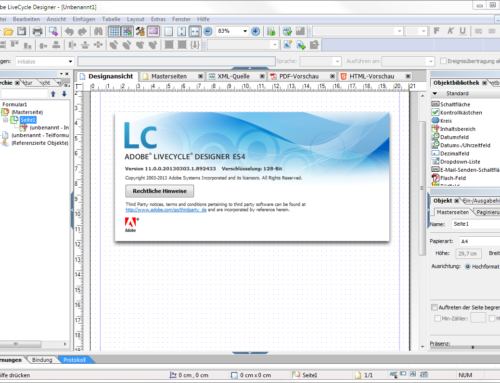Click the Fit Width zoom icon
This screenshot has width=500, height=383.
195,32
